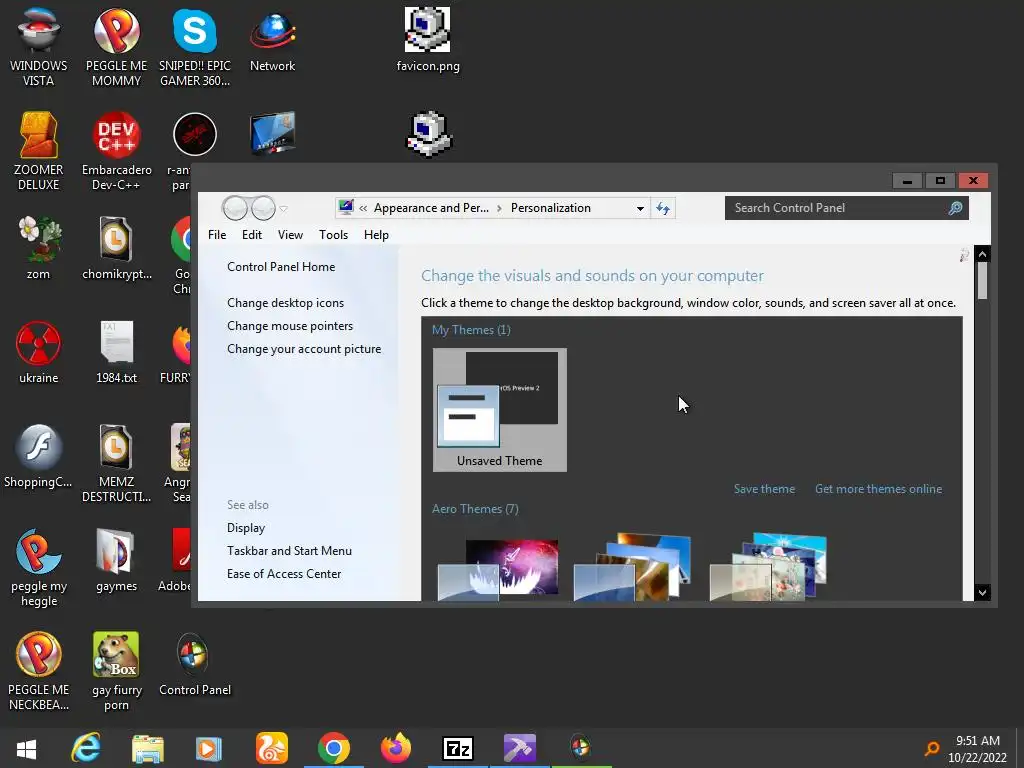This screenshot has height=768, width=1024.
Task: Select favicon.png file on desktop
Action: pos(428,40)
